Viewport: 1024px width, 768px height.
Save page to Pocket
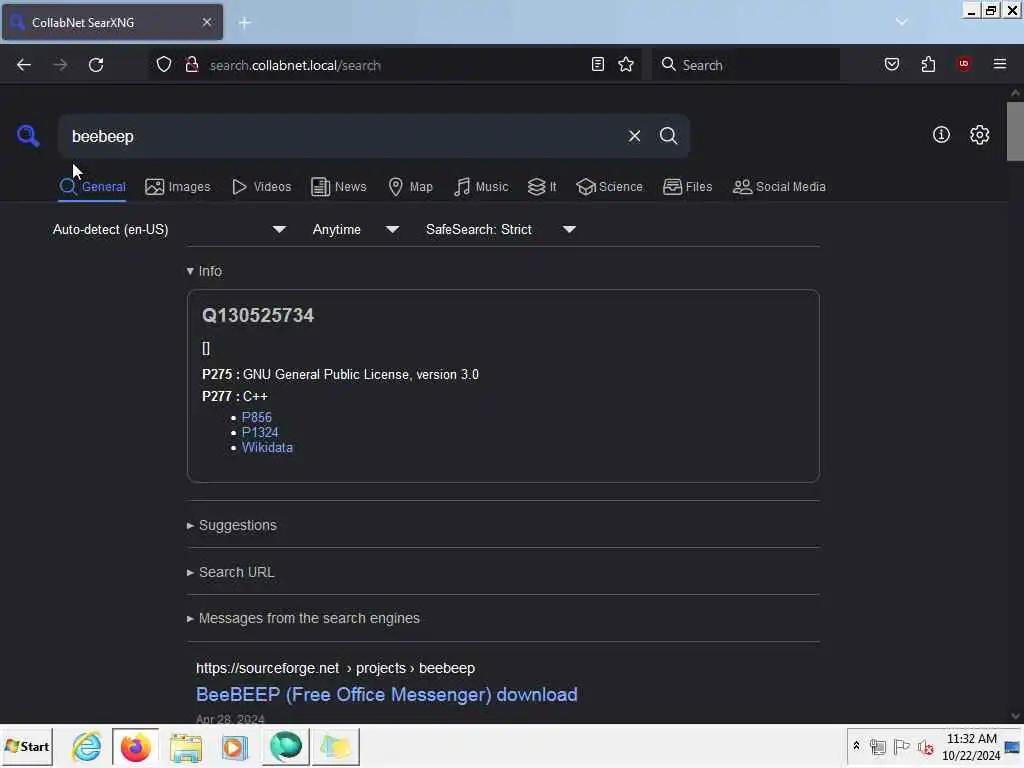coord(891,64)
